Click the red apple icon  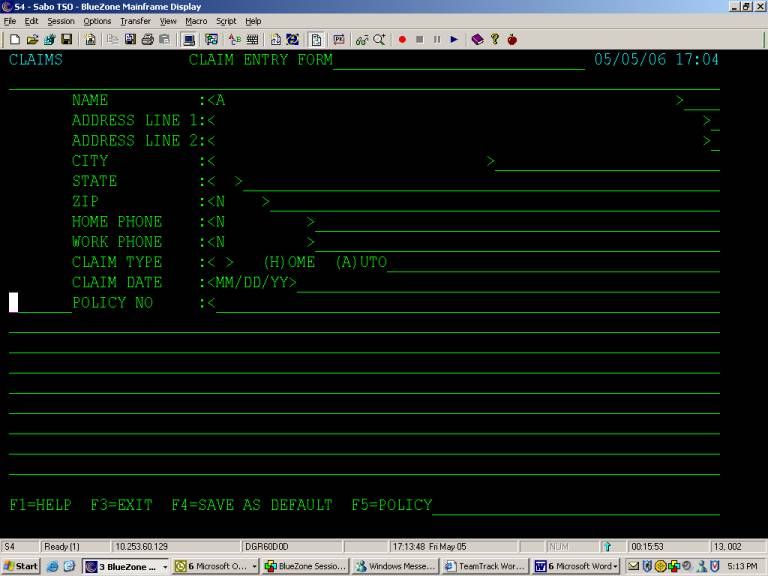coord(512,40)
